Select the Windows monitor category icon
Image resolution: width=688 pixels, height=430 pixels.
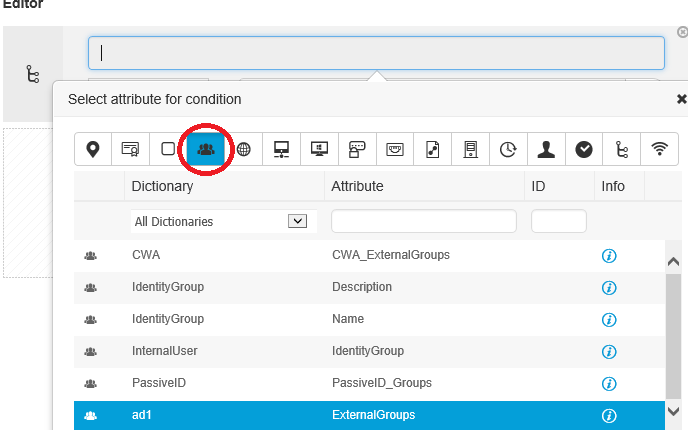[319, 149]
